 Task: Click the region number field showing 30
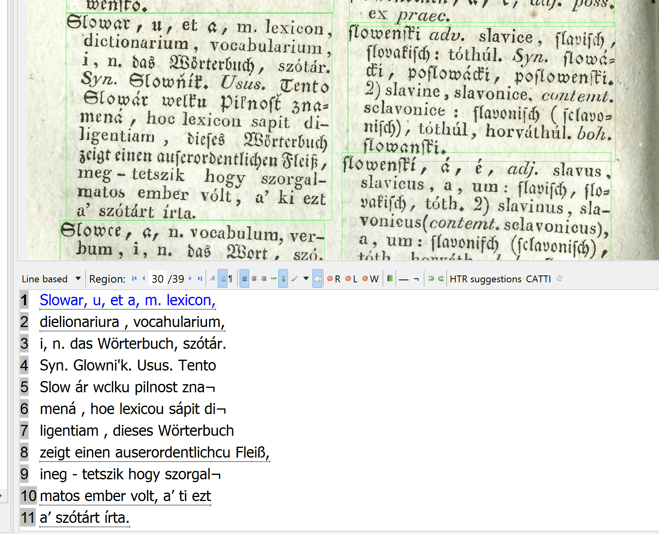click(157, 279)
